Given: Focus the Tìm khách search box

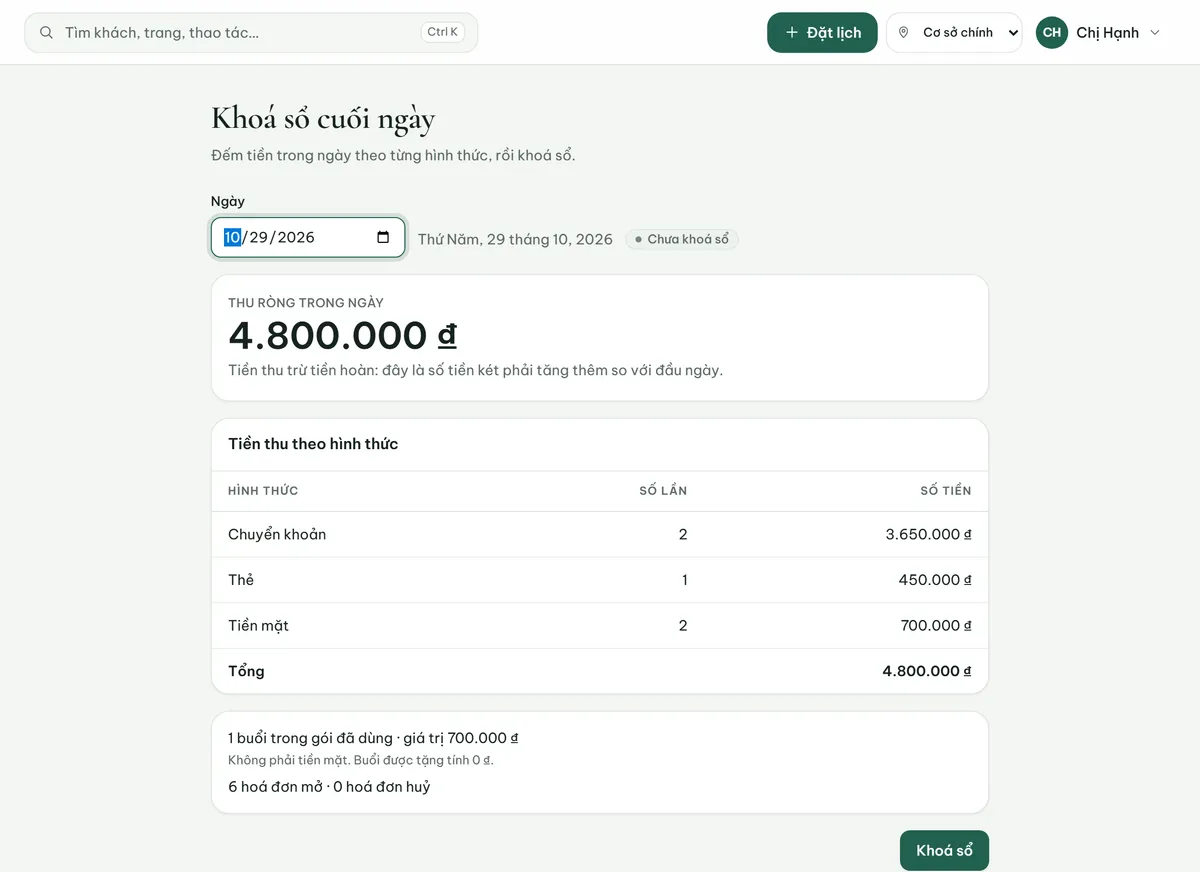Looking at the screenshot, I should pos(251,33).
